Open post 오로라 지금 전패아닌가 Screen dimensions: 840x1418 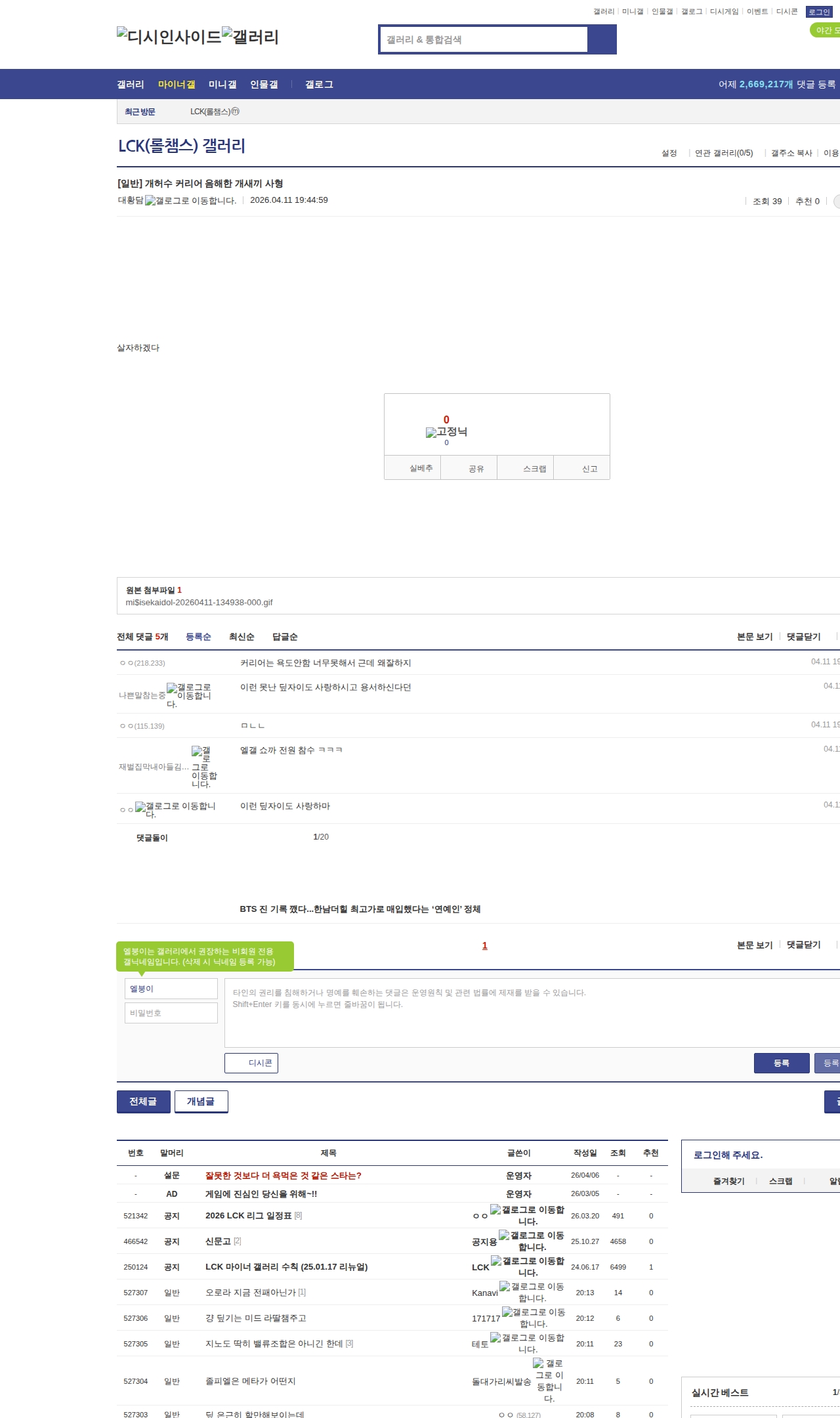251,1292
